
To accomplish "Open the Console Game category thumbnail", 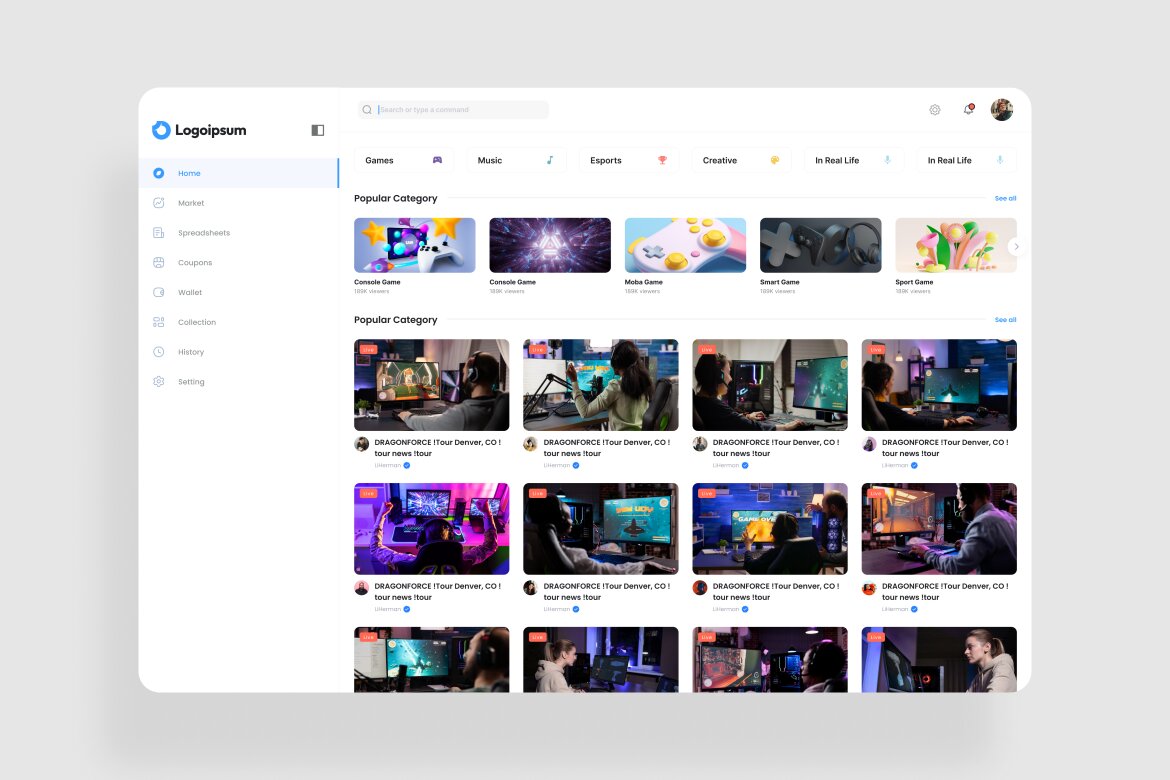I will coord(415,244).
